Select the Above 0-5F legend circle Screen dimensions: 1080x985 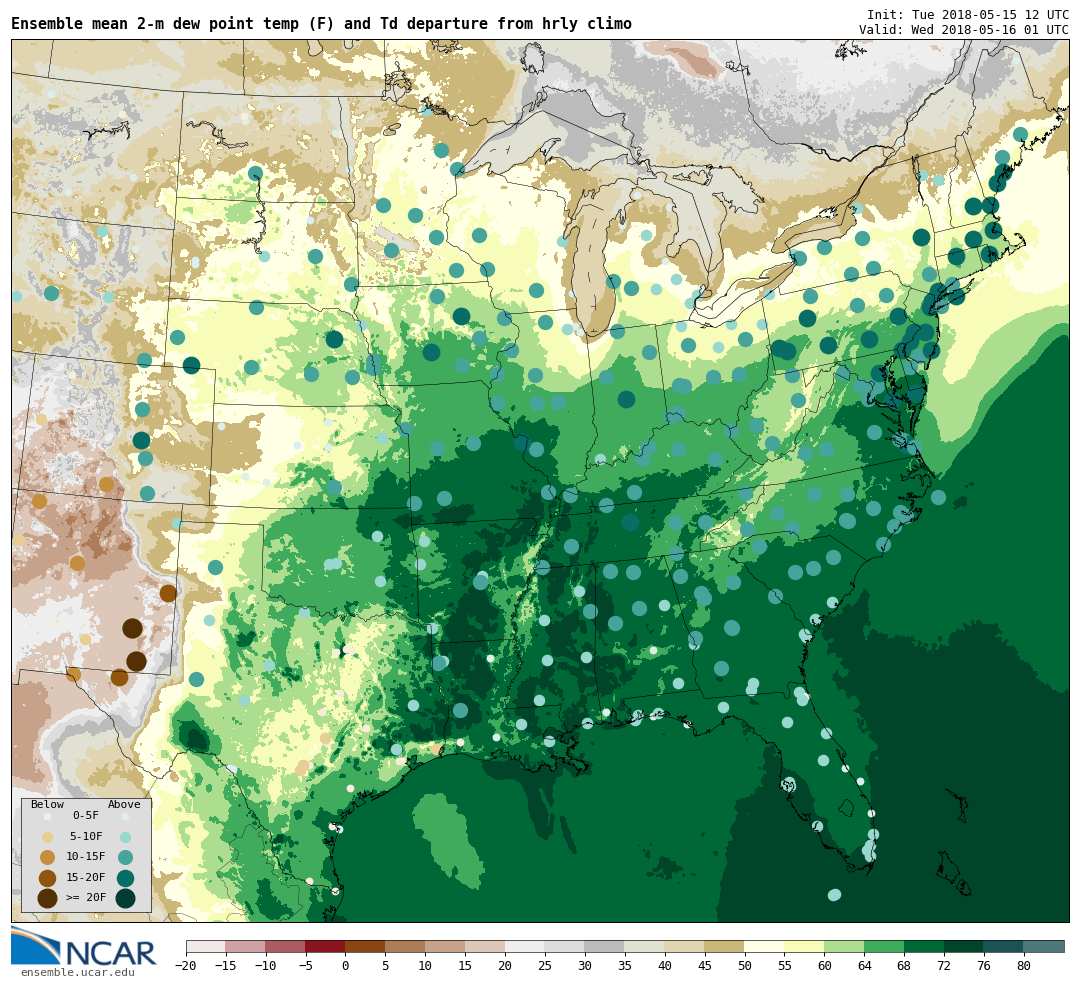[x=125, y=816]
